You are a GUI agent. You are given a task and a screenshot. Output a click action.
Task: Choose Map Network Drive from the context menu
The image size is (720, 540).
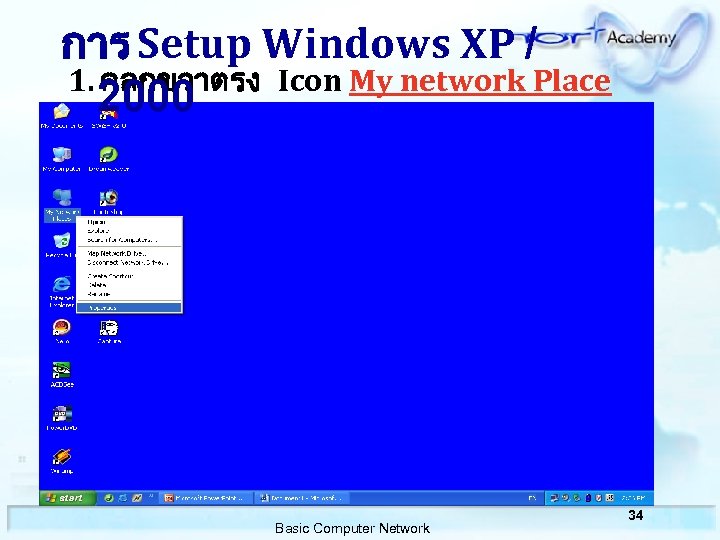pyautogui.click(x=129, y=253)
